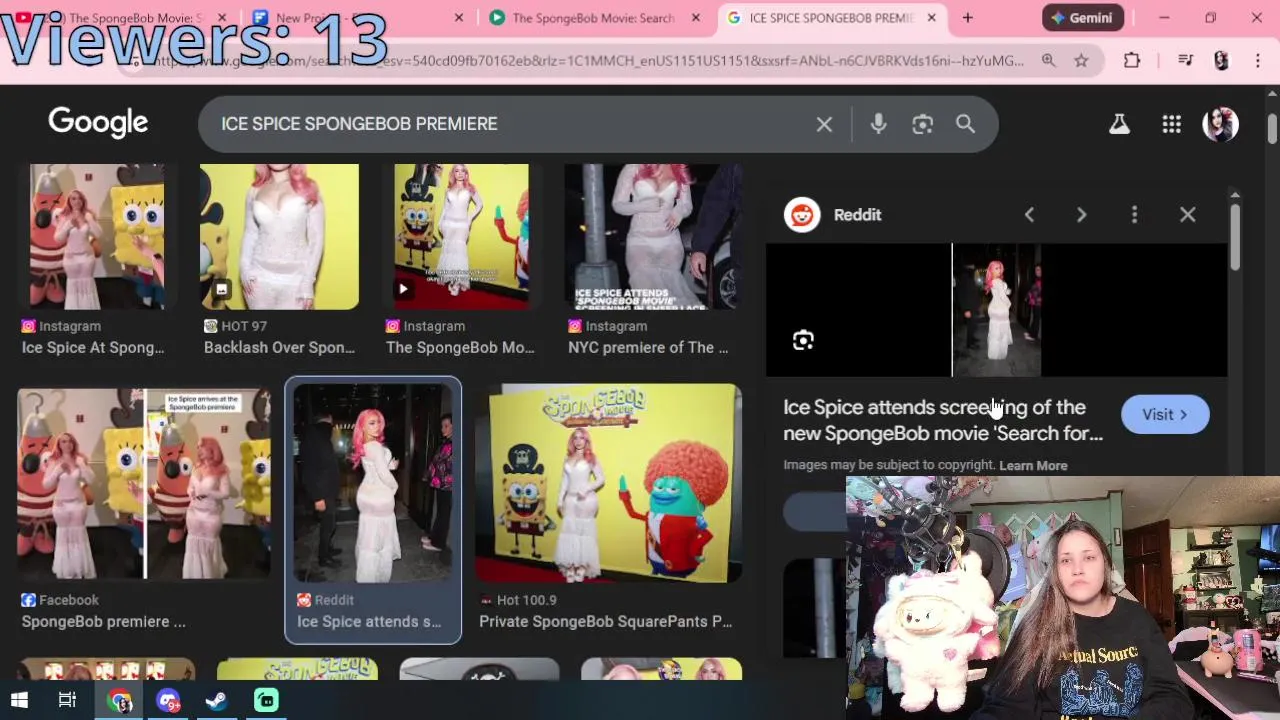Show previous image in Reddit preview panel
The image size is (1280, 720).
coord(1029,214)
